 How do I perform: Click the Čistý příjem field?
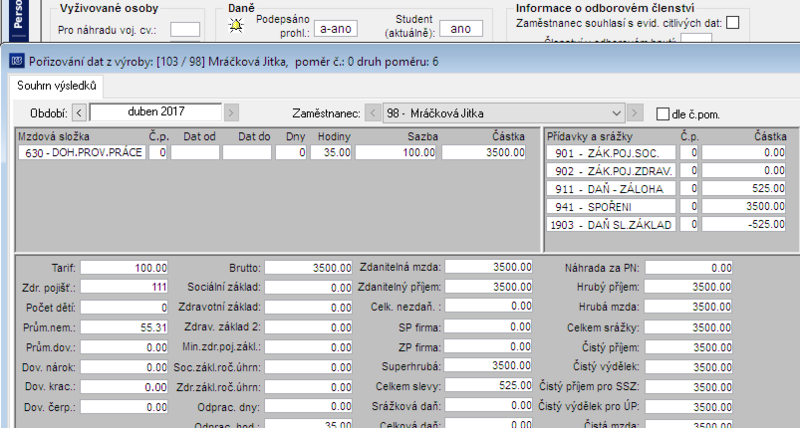click(689, 347)
